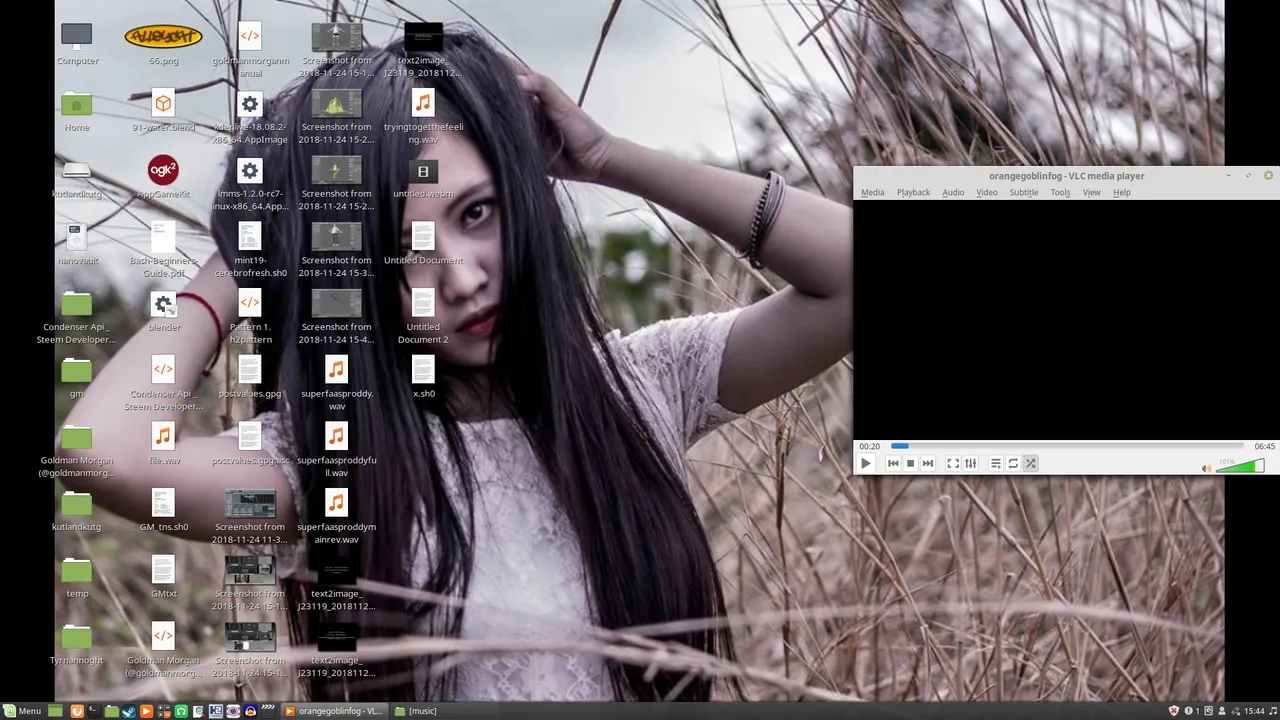Screen dimensions: 1280x720
Task: Stop playback in VLC
Action: click(910, 463)
